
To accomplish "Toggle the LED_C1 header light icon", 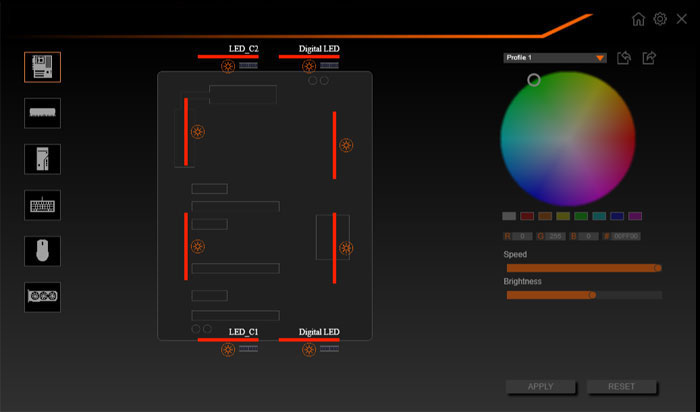I will tap(228, 350).
